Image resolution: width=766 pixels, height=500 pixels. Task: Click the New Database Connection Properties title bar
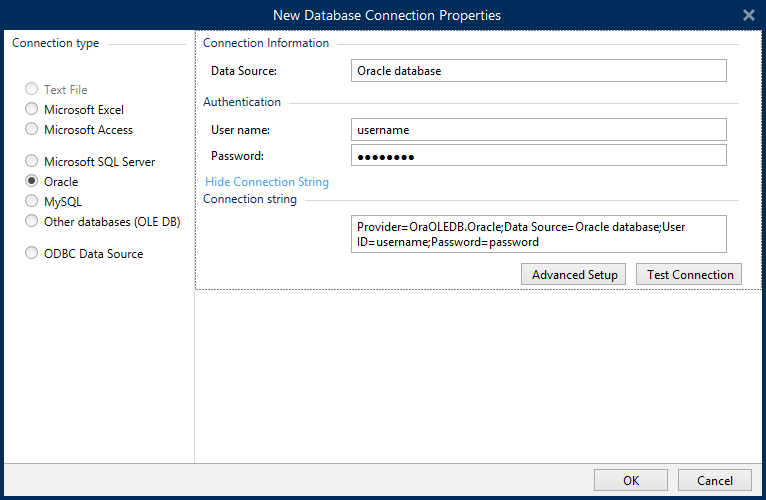click(x=386, y=15)
